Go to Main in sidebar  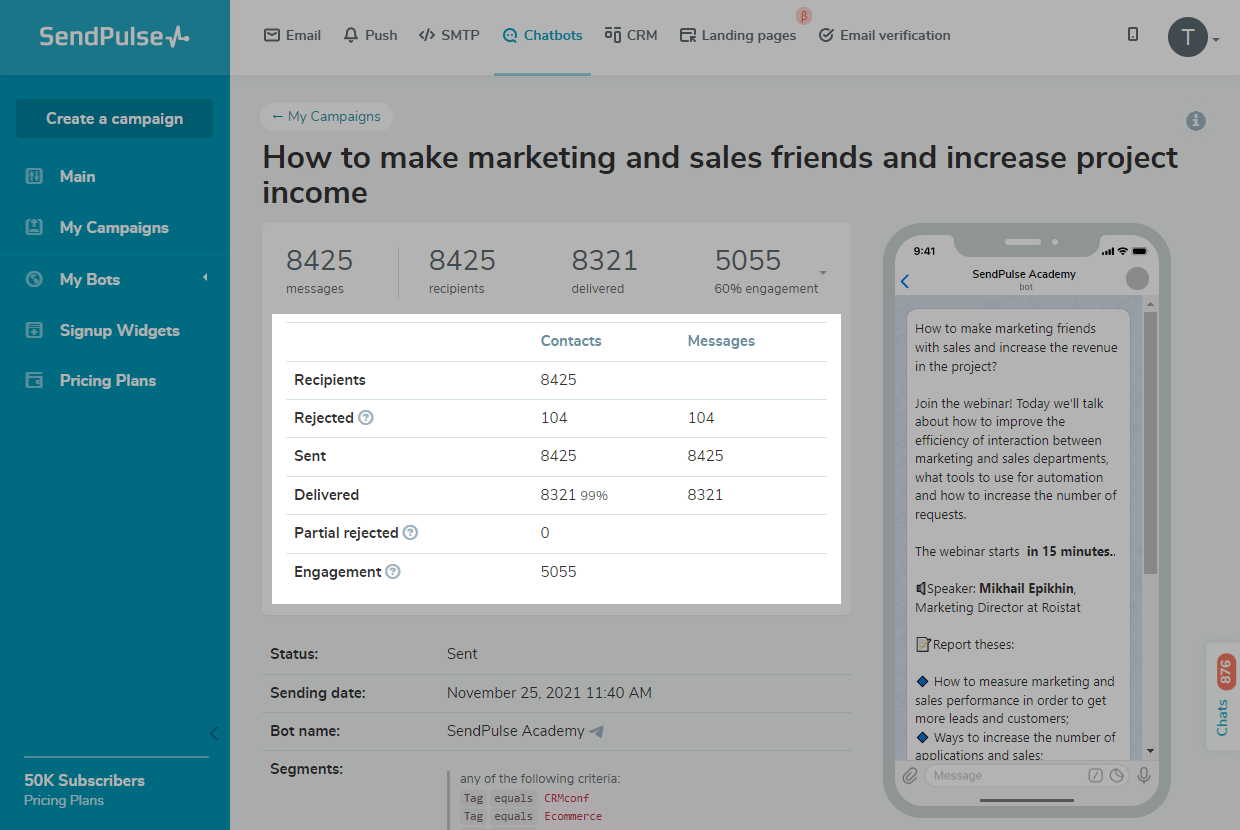[x=77, y=176]
